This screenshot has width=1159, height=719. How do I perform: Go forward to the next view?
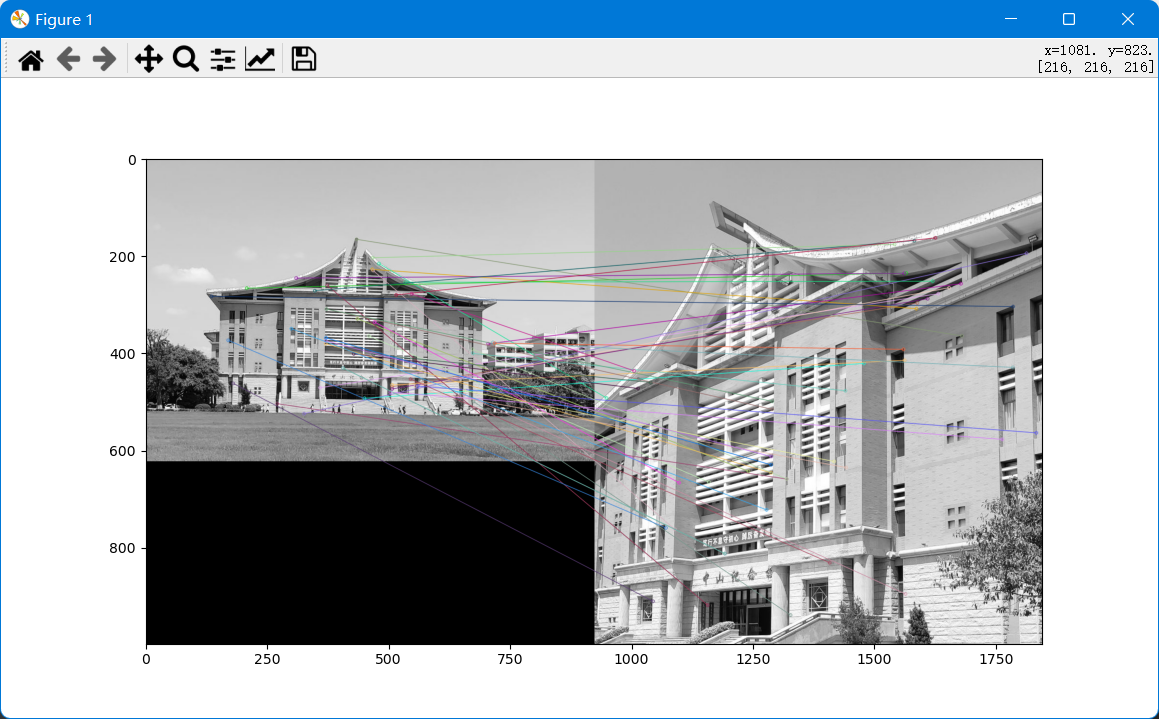[x=104, y=59]
